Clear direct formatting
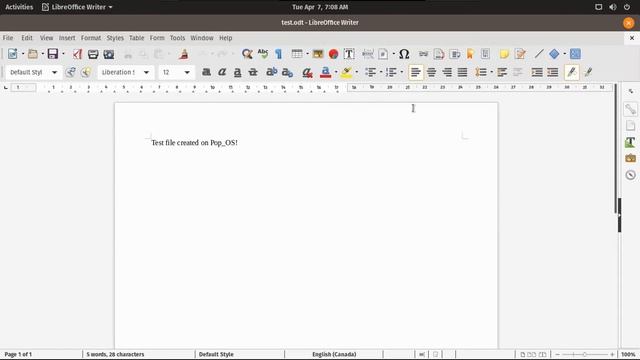 pyautogui.click(x=307, y=72)
